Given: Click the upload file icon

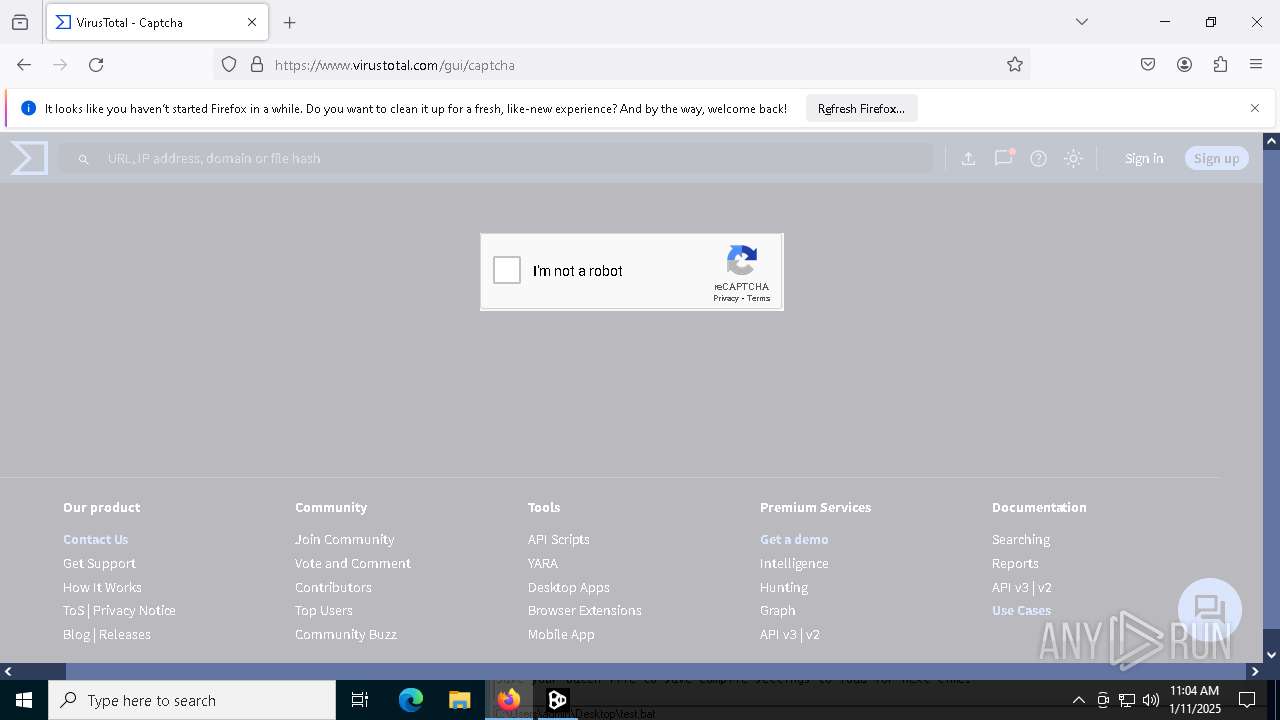Looking at the screenshot, I should click(968, 158).
